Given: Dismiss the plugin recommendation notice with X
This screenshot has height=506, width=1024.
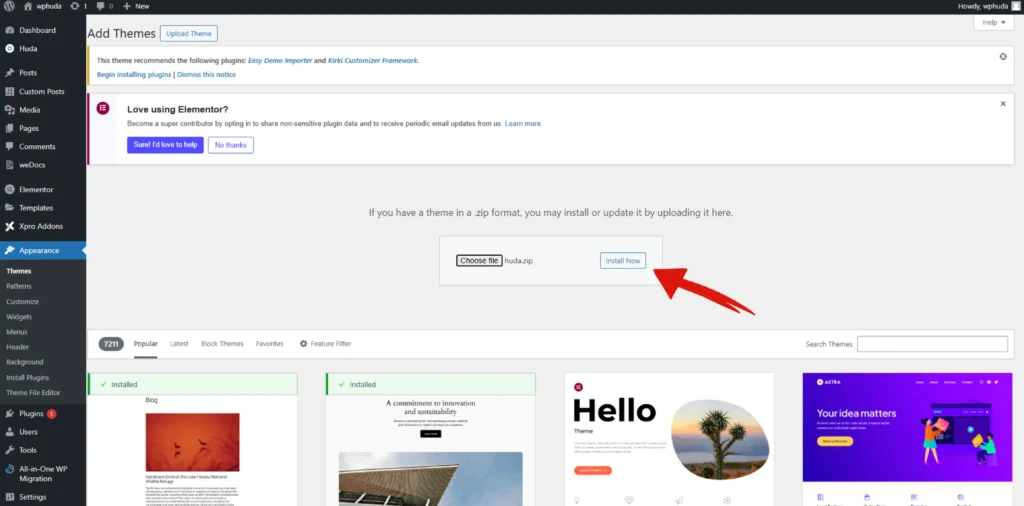Looking at the screenshot, I should [x=1003, y=57].
